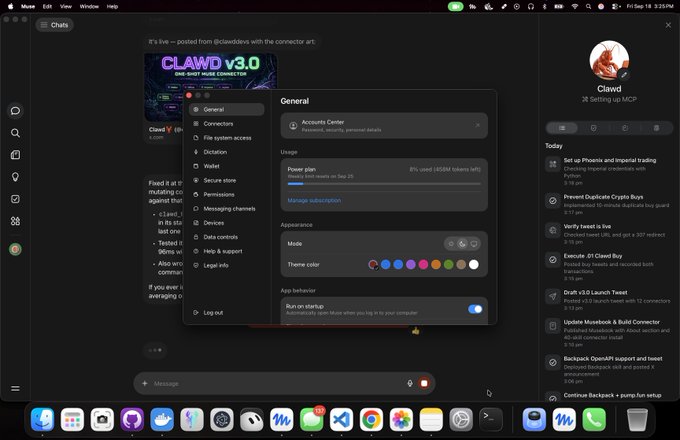Select light mode sun icon

pos(451,244)
